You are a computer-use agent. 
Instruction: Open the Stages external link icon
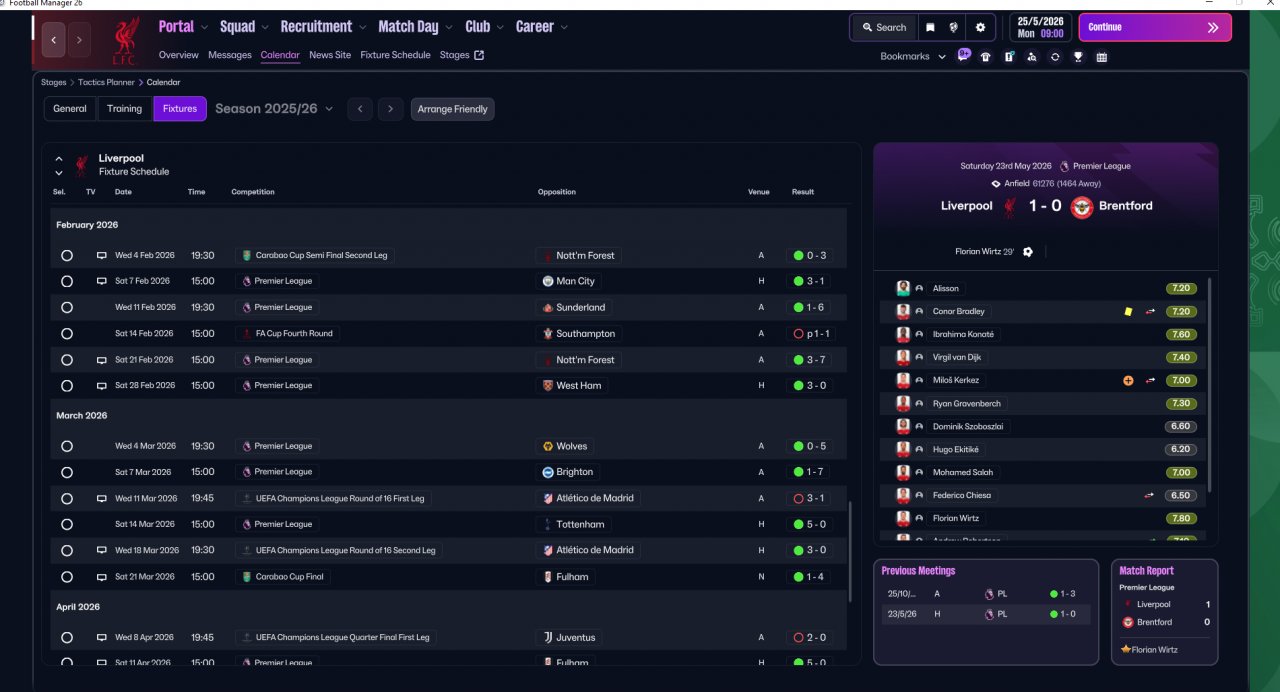pos(479,55)
